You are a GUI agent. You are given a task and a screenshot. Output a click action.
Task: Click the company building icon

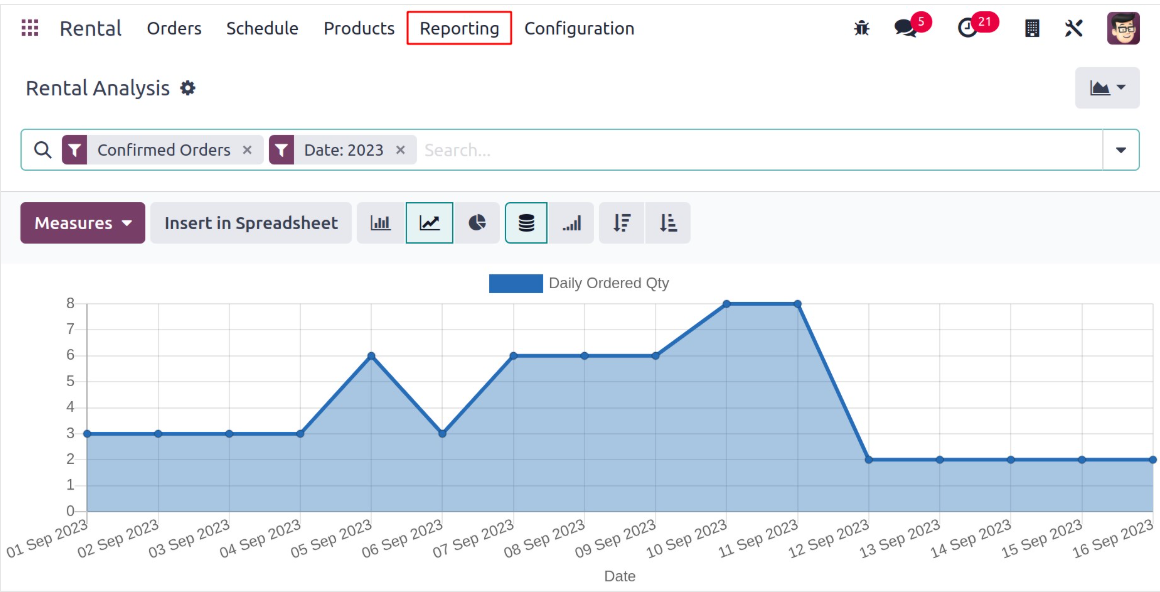tap(1033, 28)
